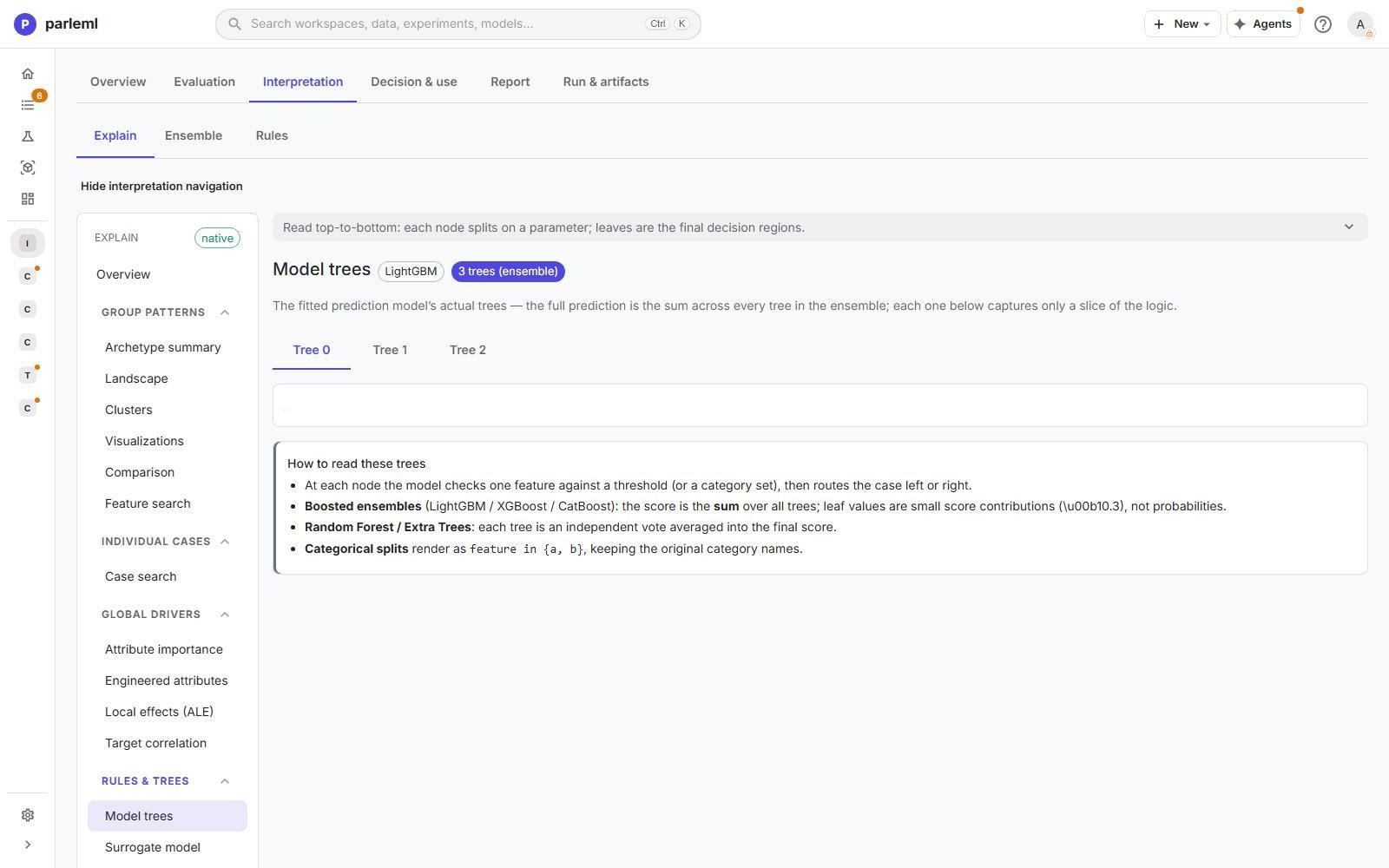Open the task list icon with badge 6
The height and width of the screenshot is (868, 1389).
click(x=28, y=105)
